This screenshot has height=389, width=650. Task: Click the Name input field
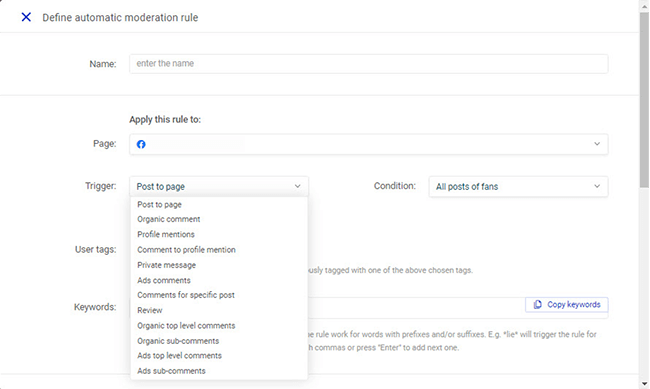coord(369,63)
